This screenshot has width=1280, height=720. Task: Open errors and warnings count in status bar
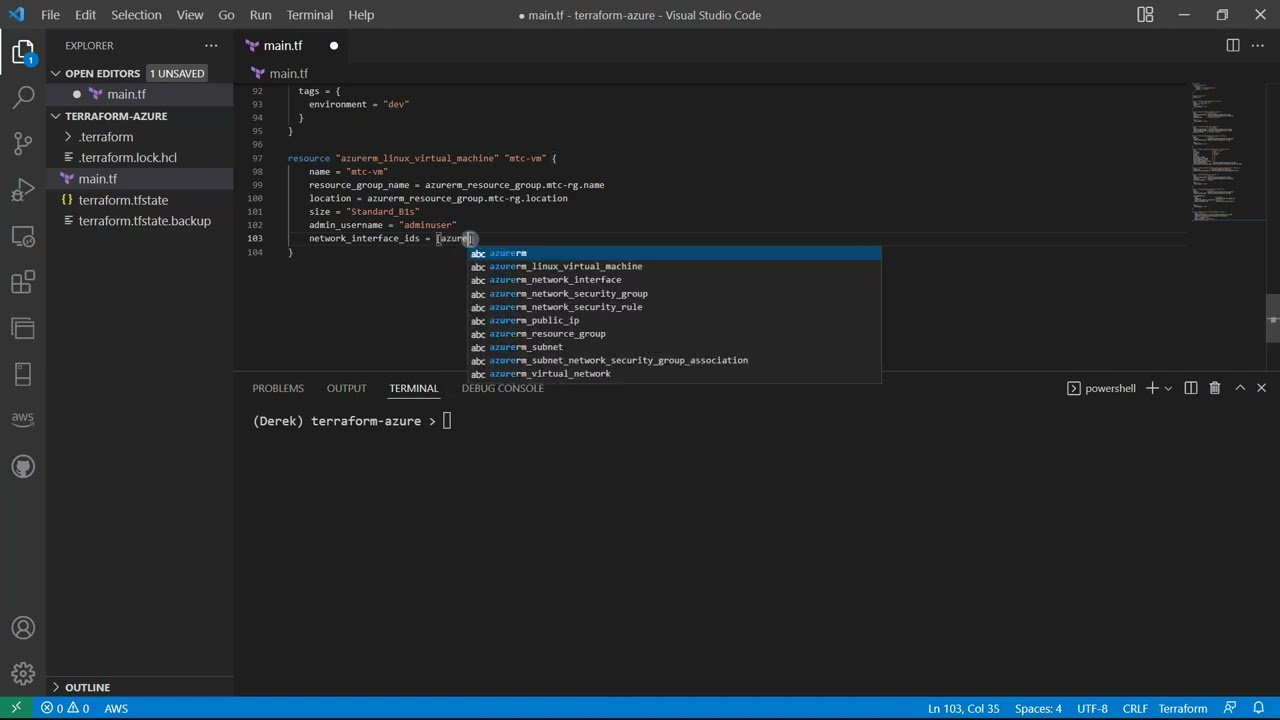coord(65,708)
